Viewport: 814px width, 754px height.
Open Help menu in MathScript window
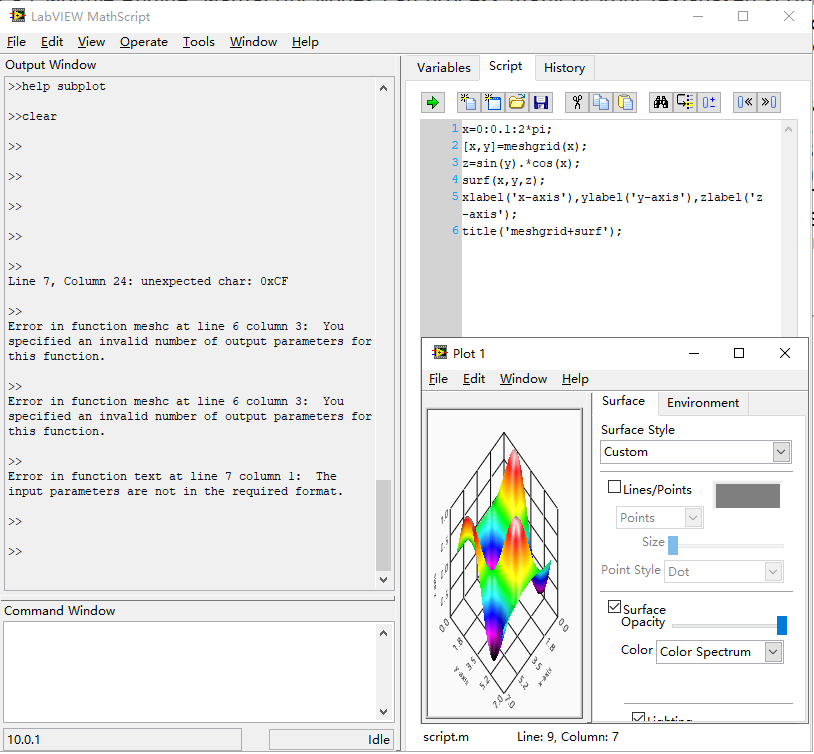click(x=305, y=42)
